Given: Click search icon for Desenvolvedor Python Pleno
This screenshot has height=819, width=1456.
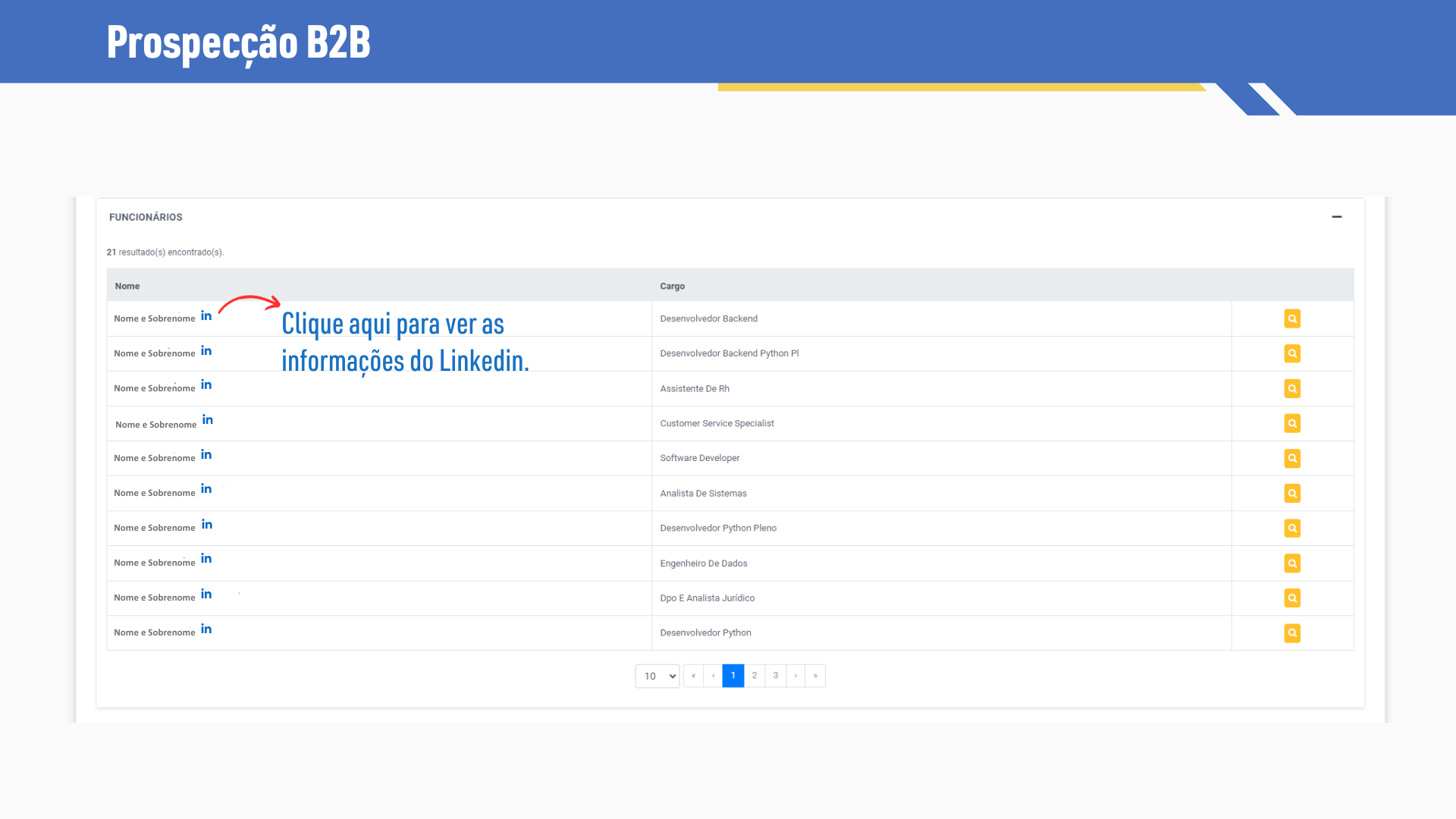Looking at the screenshot, I should coord(1292,529).
